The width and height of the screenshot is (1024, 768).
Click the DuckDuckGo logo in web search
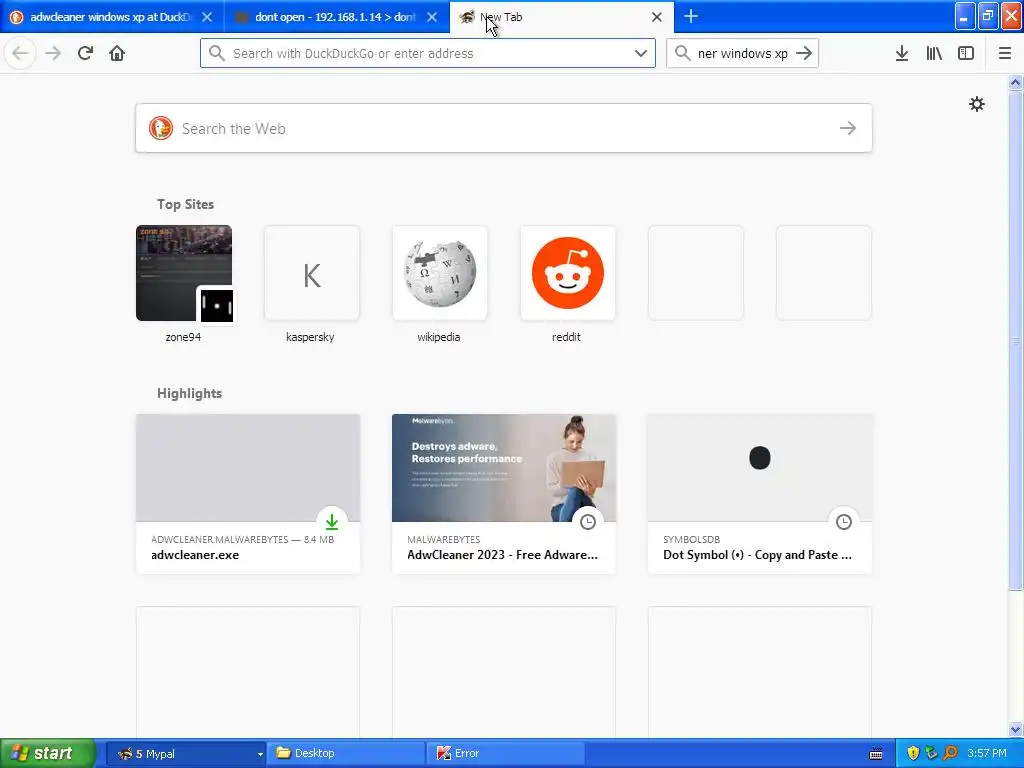pyautogui.click(x=161, y=128)
